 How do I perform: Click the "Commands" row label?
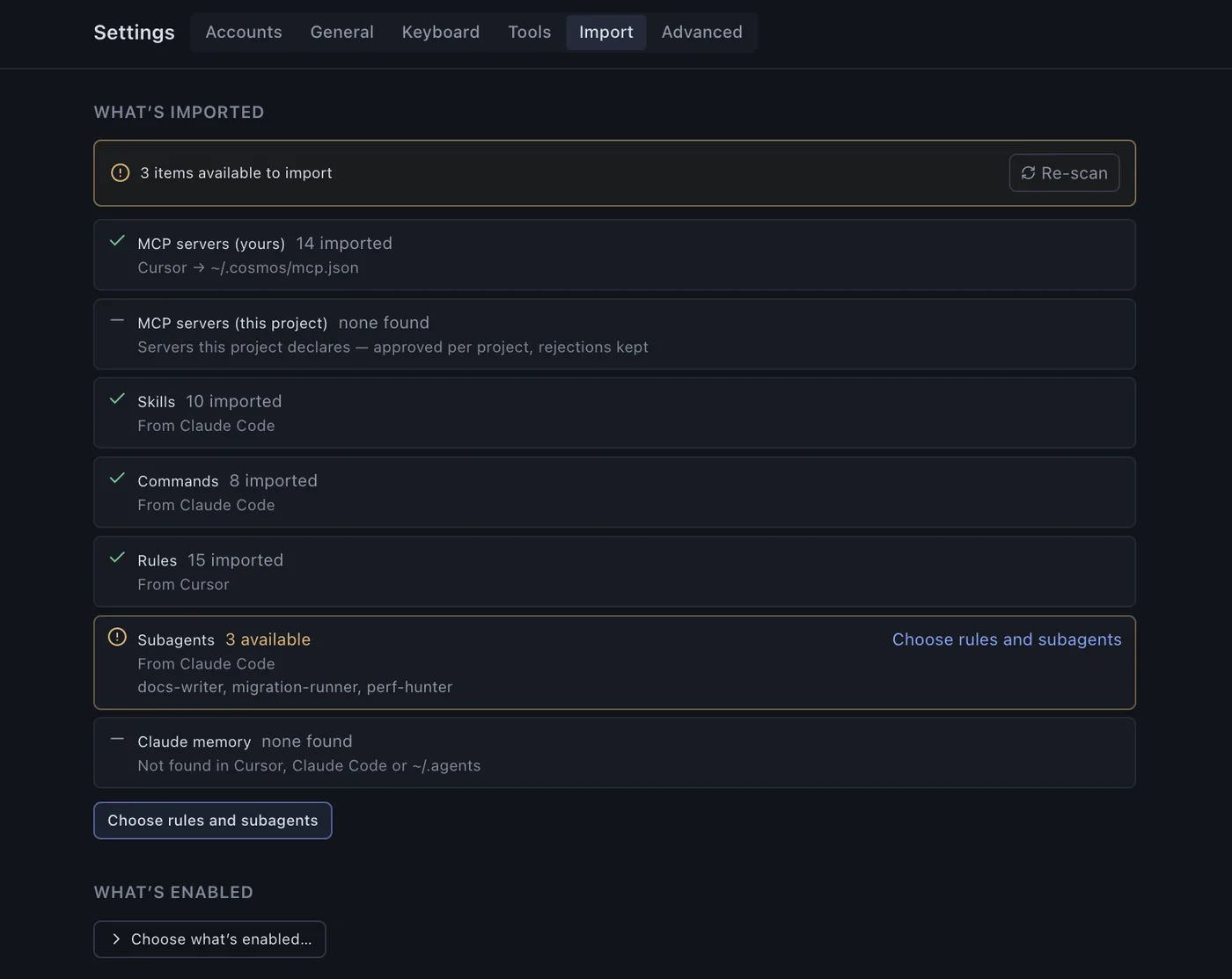click(x=178, y=482)
